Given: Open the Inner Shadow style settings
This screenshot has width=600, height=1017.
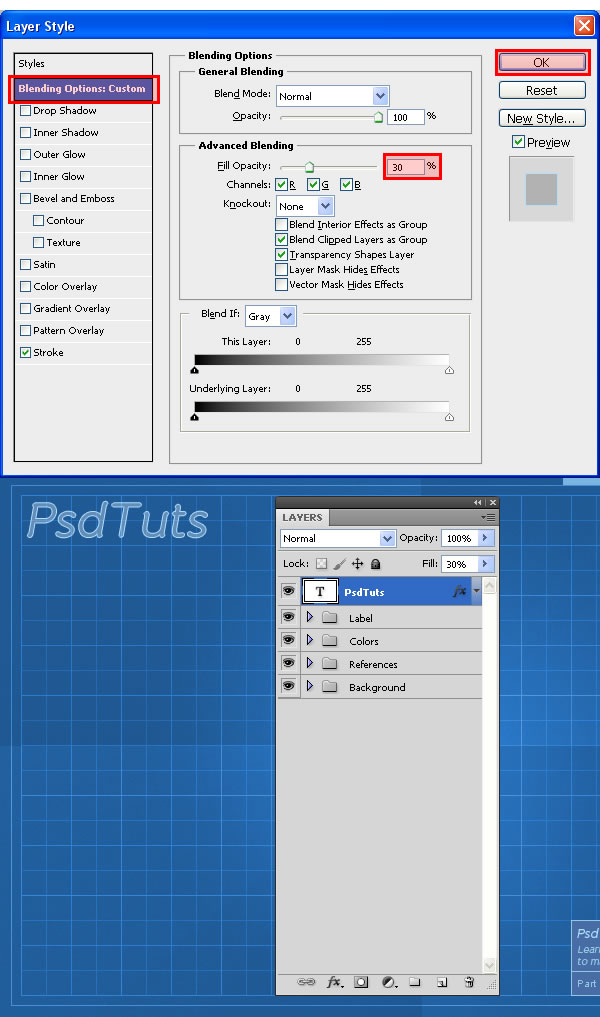Looking at the screenshot, I should click(66, 132).
